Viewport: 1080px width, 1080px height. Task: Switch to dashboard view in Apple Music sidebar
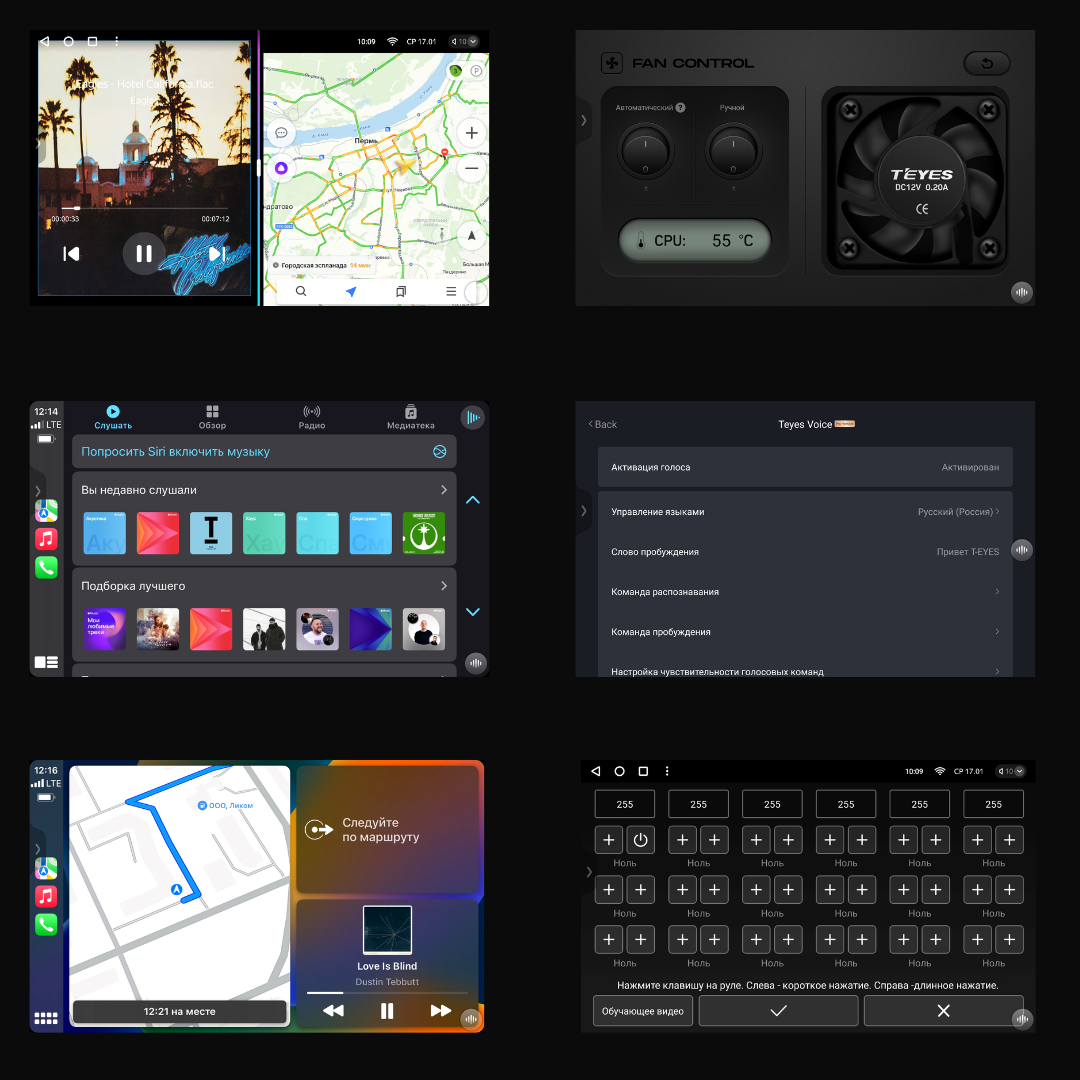pos(46,662)
